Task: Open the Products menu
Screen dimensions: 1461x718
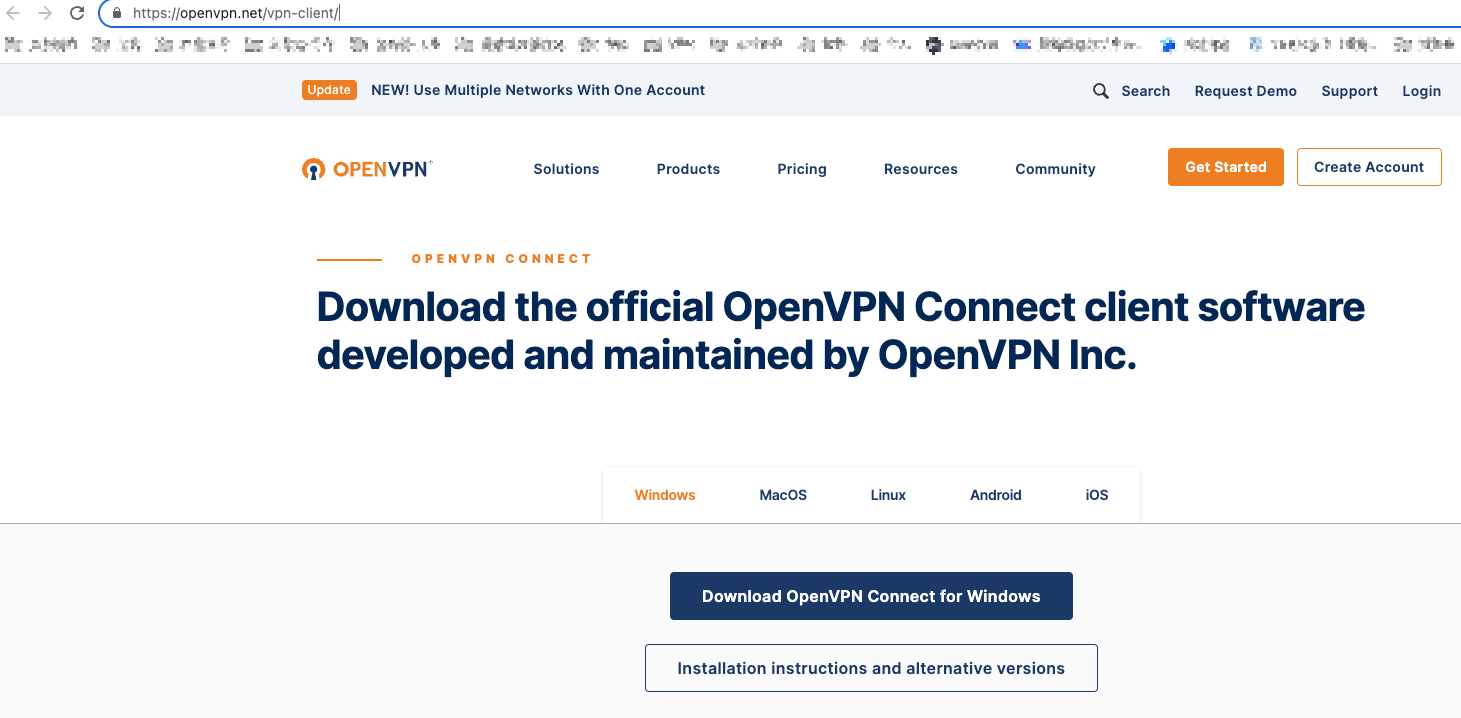Action: coord(688,169)
